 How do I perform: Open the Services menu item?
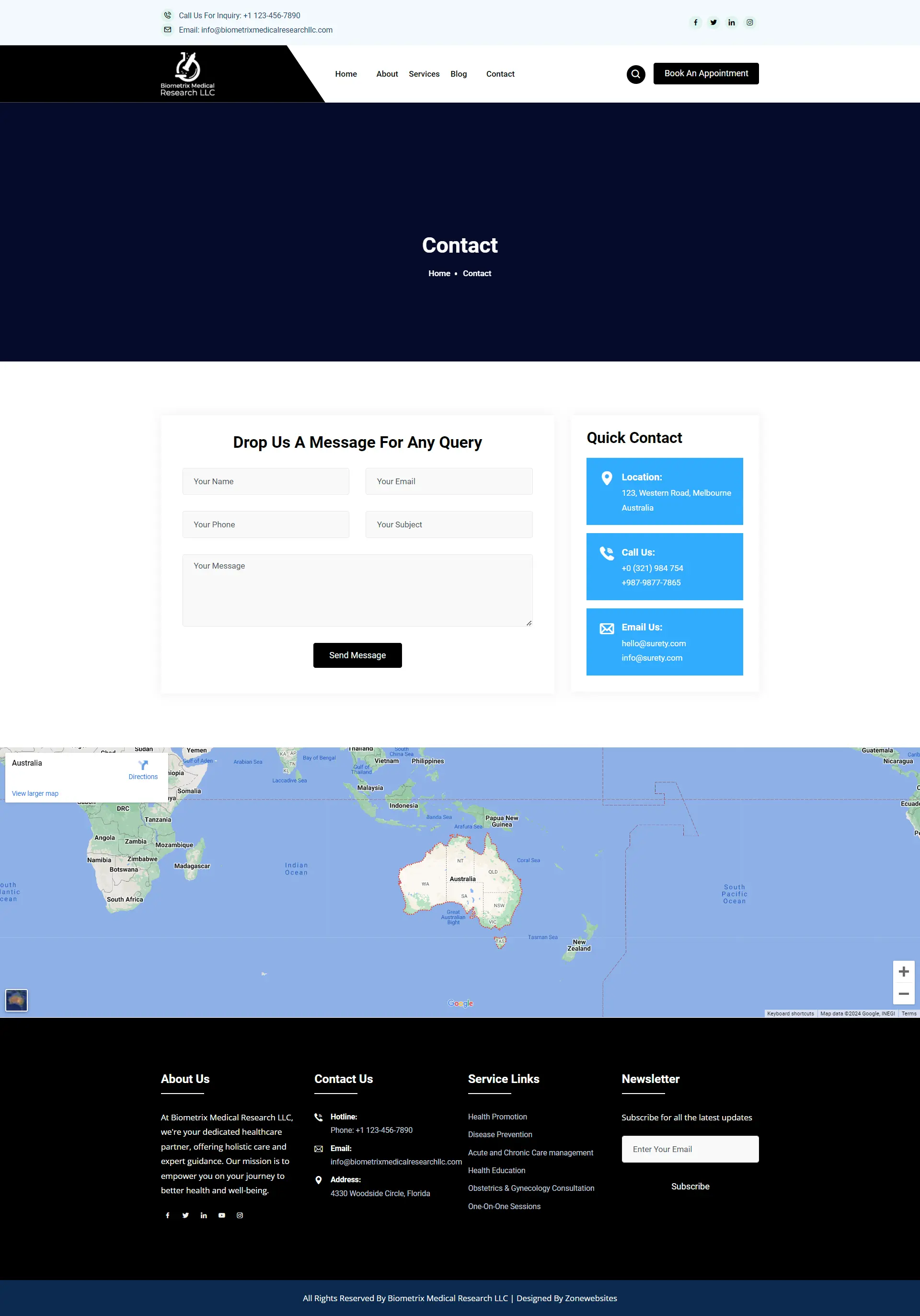tap(424, 74)
